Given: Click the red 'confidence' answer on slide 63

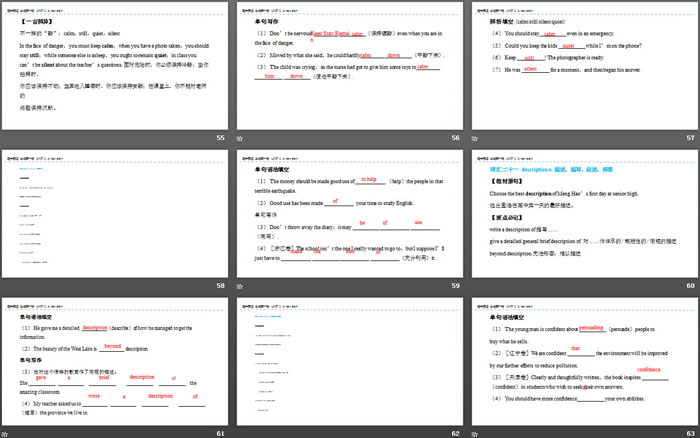Looking at the screenshot, I should click(x=649, y=370).
